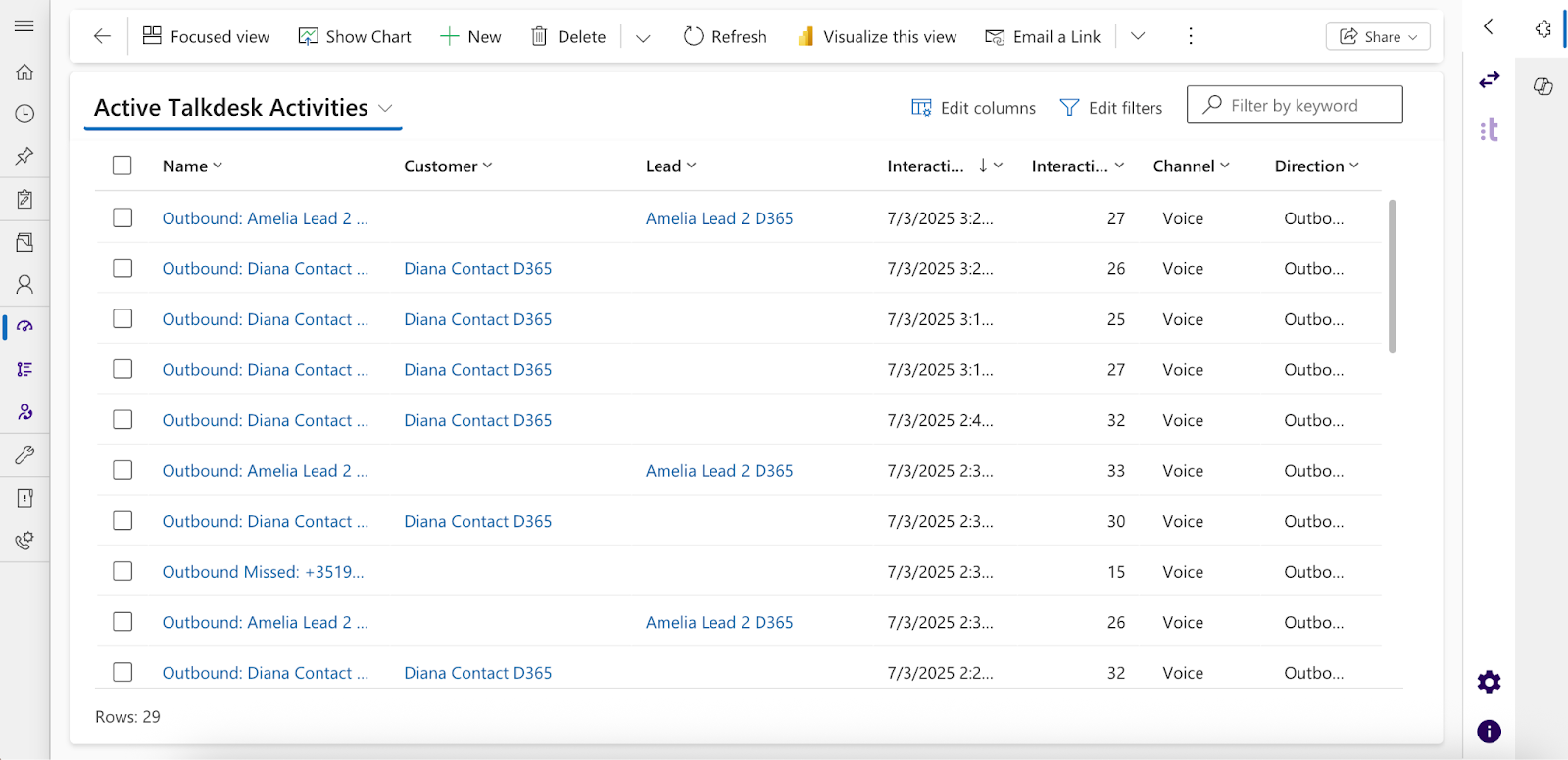The height and width of the screenshot is (760, 1568).
Task: Open the Lead column header menu
Action: (671, 166)
